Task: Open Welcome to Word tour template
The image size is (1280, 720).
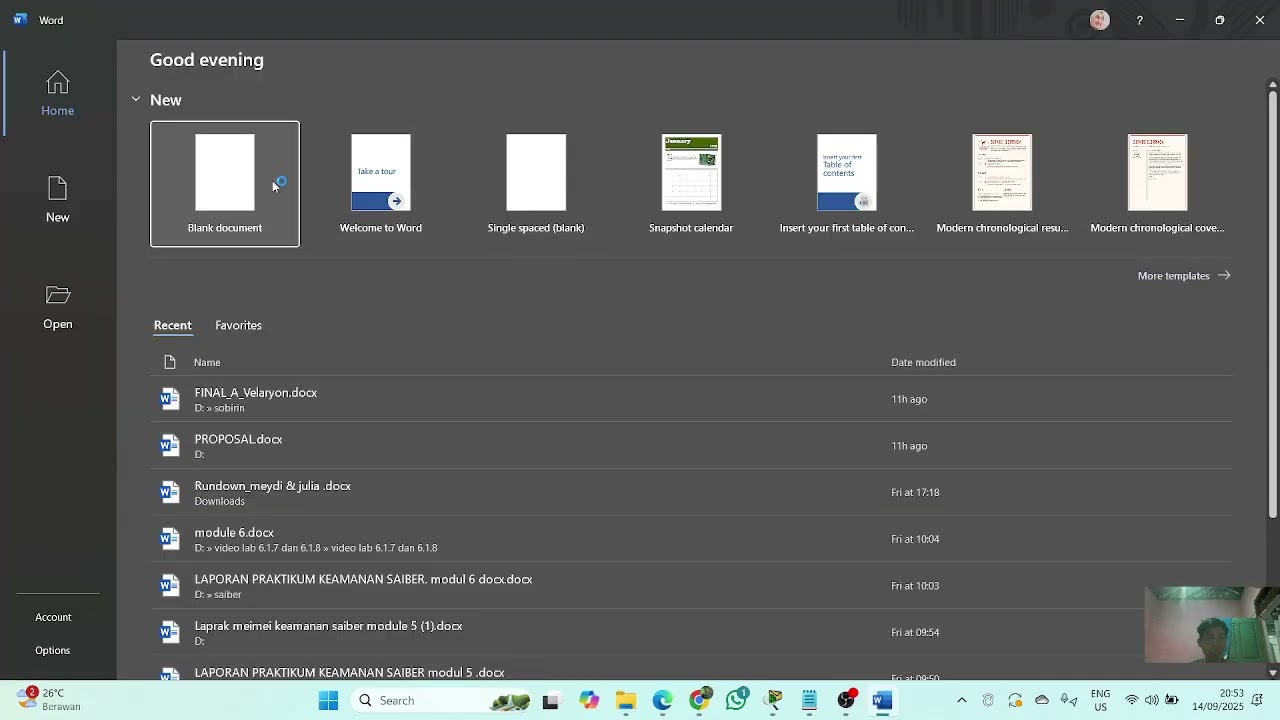Action: point(381,184)
